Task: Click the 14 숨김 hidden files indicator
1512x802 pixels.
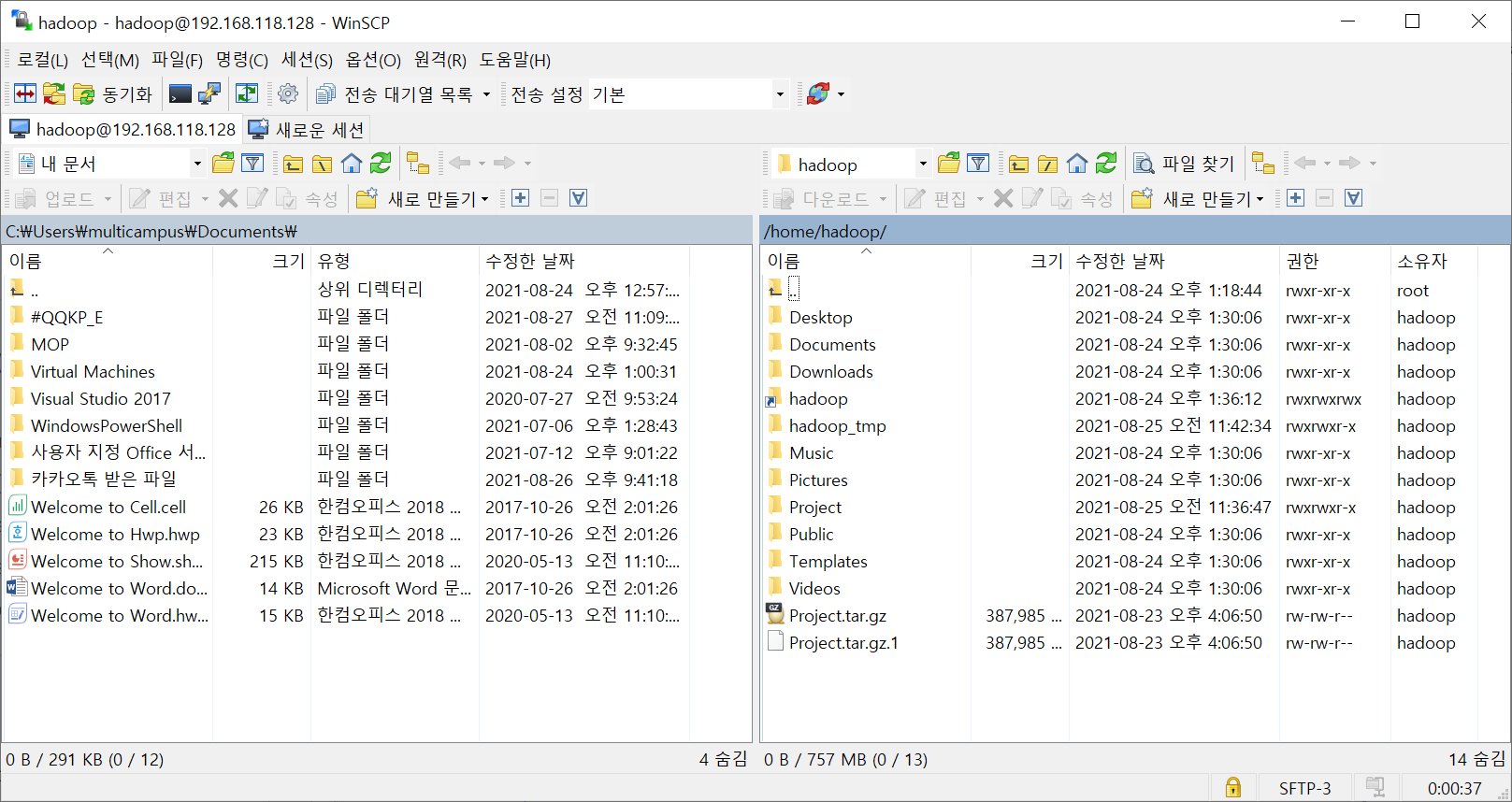Action: [x=1476, y=759]
